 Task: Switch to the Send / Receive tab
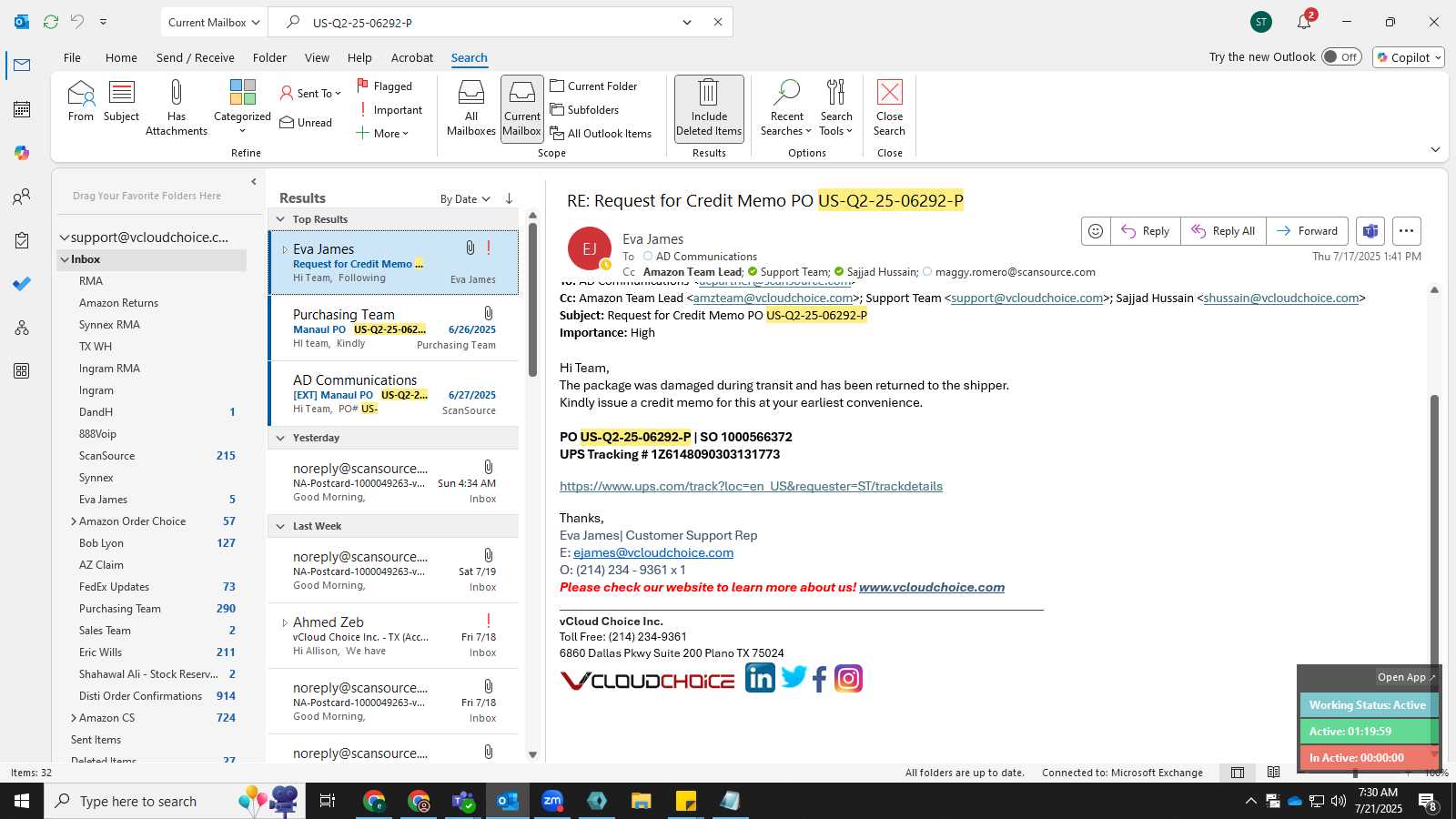coord(195,57)
